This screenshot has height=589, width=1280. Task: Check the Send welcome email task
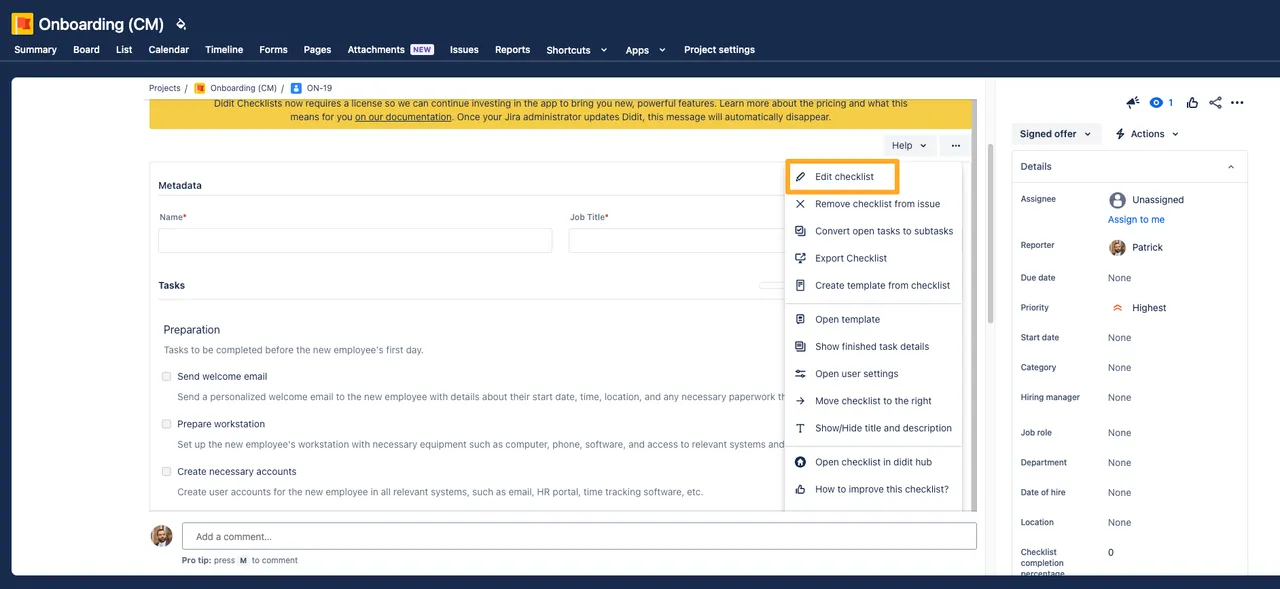[167, 377]
